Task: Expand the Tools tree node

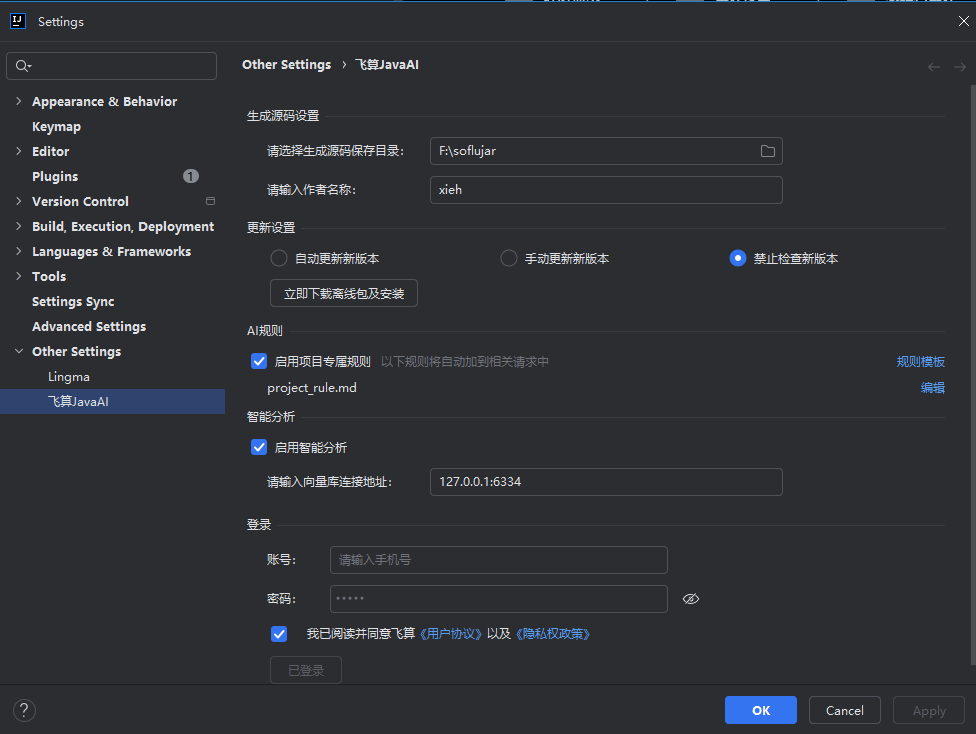Action: (x=19, y=276)
